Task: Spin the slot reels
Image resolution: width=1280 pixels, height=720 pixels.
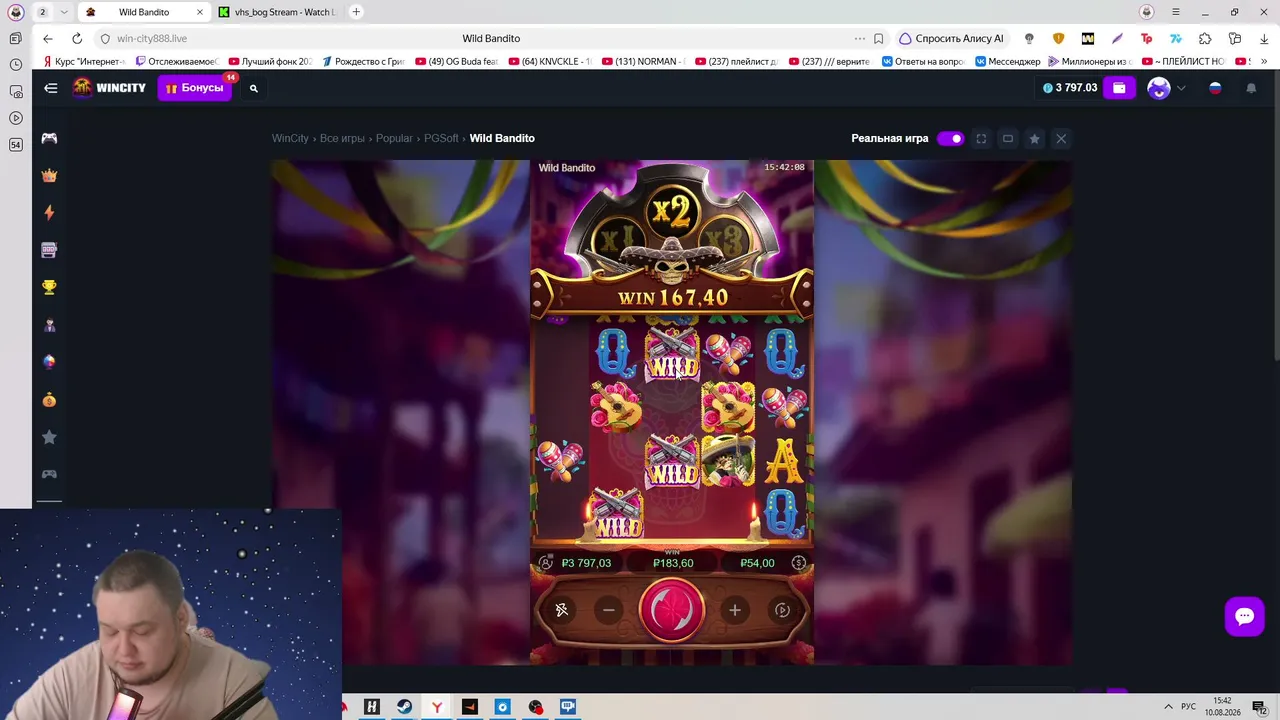Action: [672, 610]
